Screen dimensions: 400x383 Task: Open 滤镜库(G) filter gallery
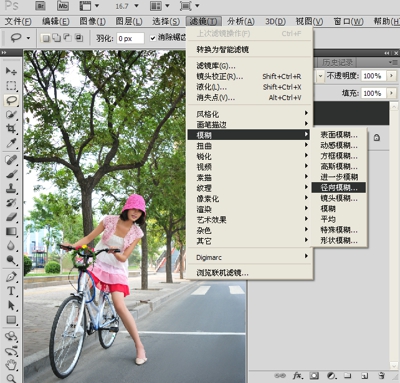pyautogui.click(x=248, y=66)
